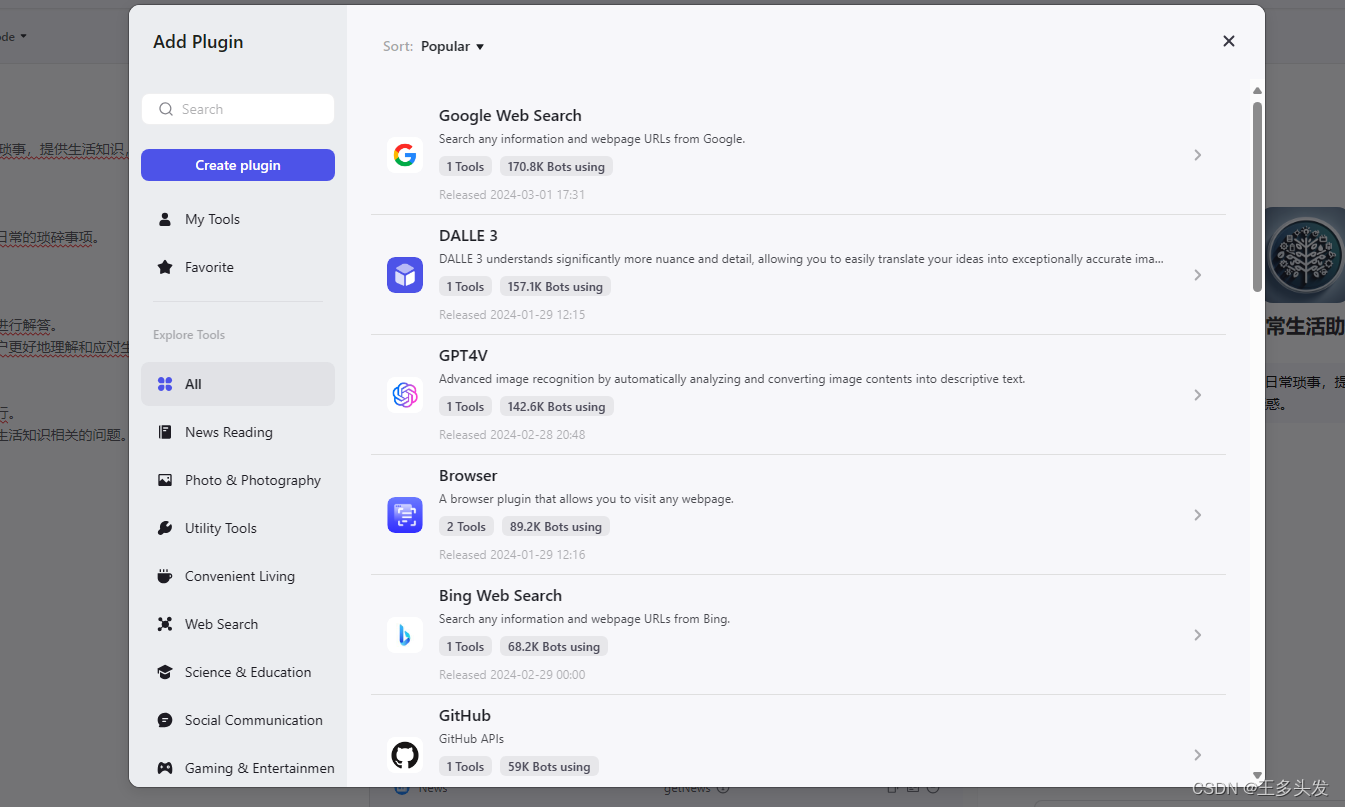The width and height of the screenshot is (1345, 807).
Task: Click the Browser plugin icon
Action: tap(405, 515)
